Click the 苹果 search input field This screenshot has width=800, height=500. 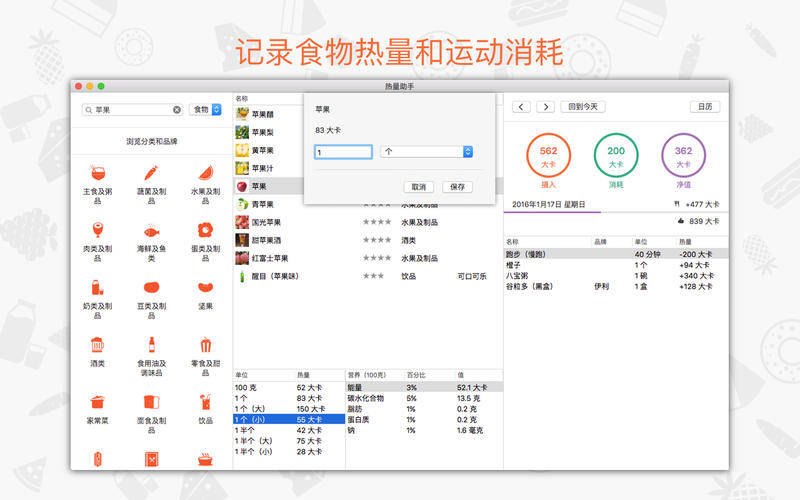pyautogui.click(x=132, y=110)
